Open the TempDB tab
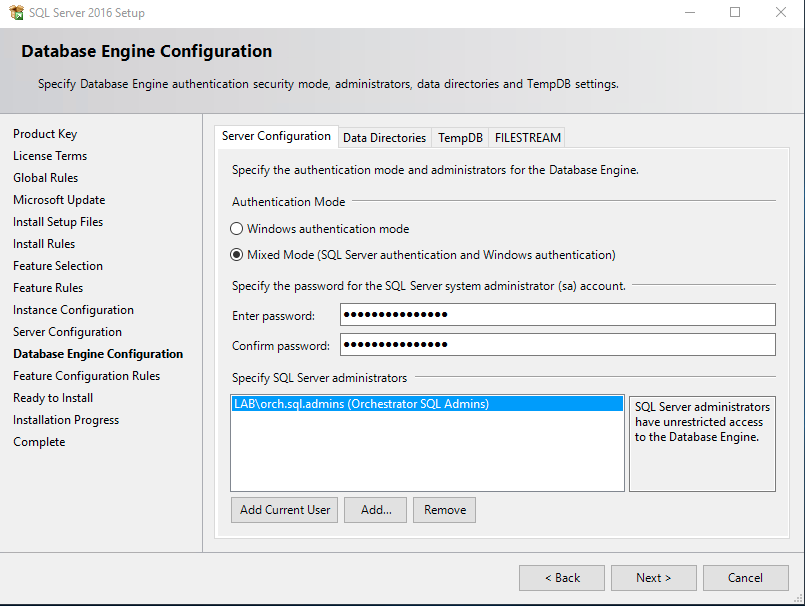805x606 pixels. 460,138
